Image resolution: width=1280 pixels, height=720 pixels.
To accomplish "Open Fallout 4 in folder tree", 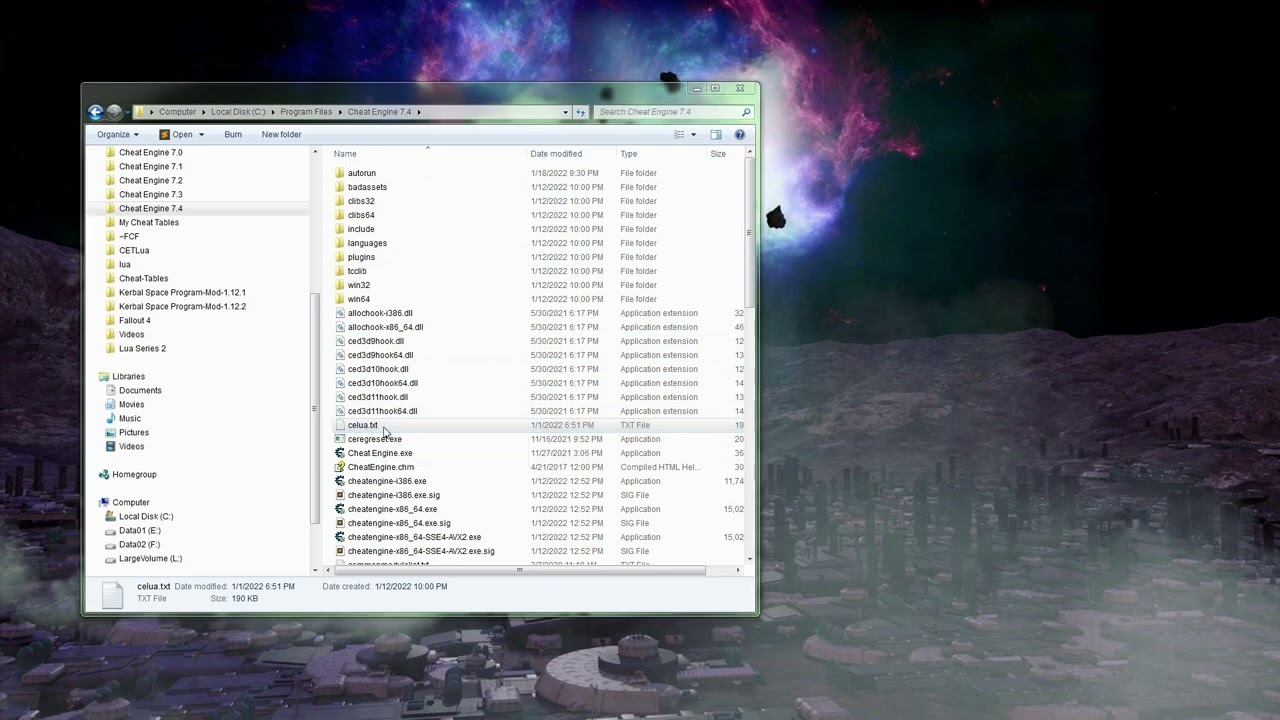I will coord(135,320).
